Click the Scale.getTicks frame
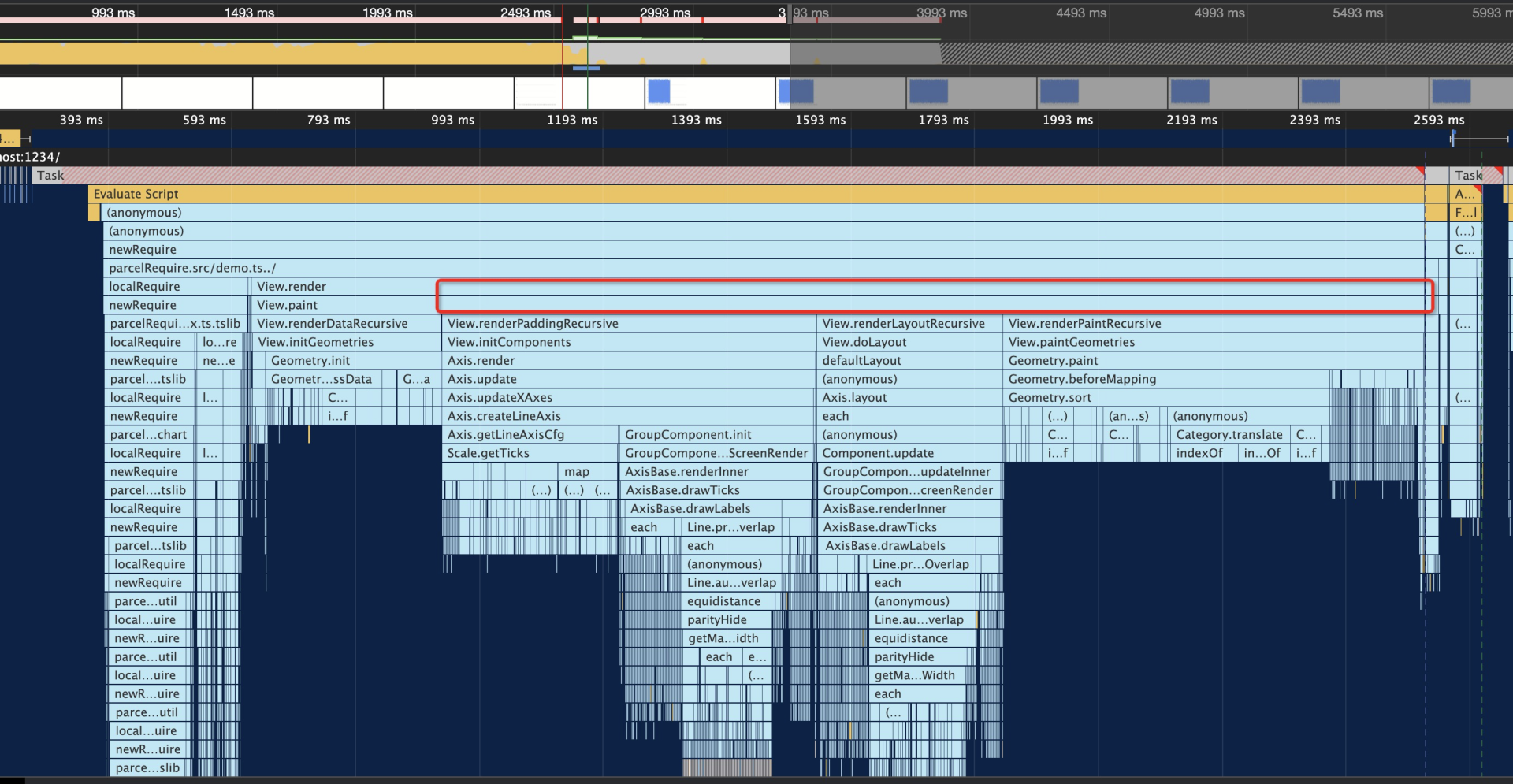1513x784 pixels. coord(530,453)
